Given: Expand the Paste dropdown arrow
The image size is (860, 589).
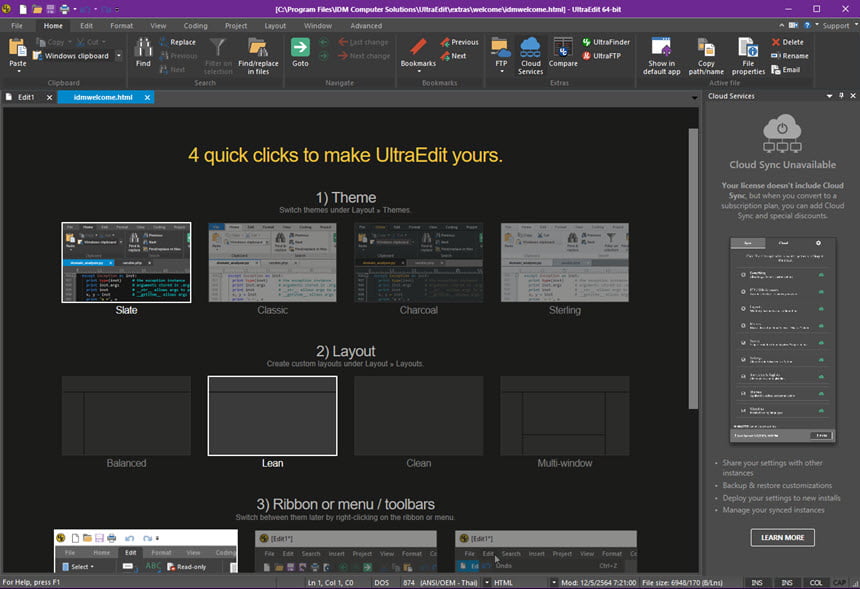Looking at the screenshot, I should (18, 71).
